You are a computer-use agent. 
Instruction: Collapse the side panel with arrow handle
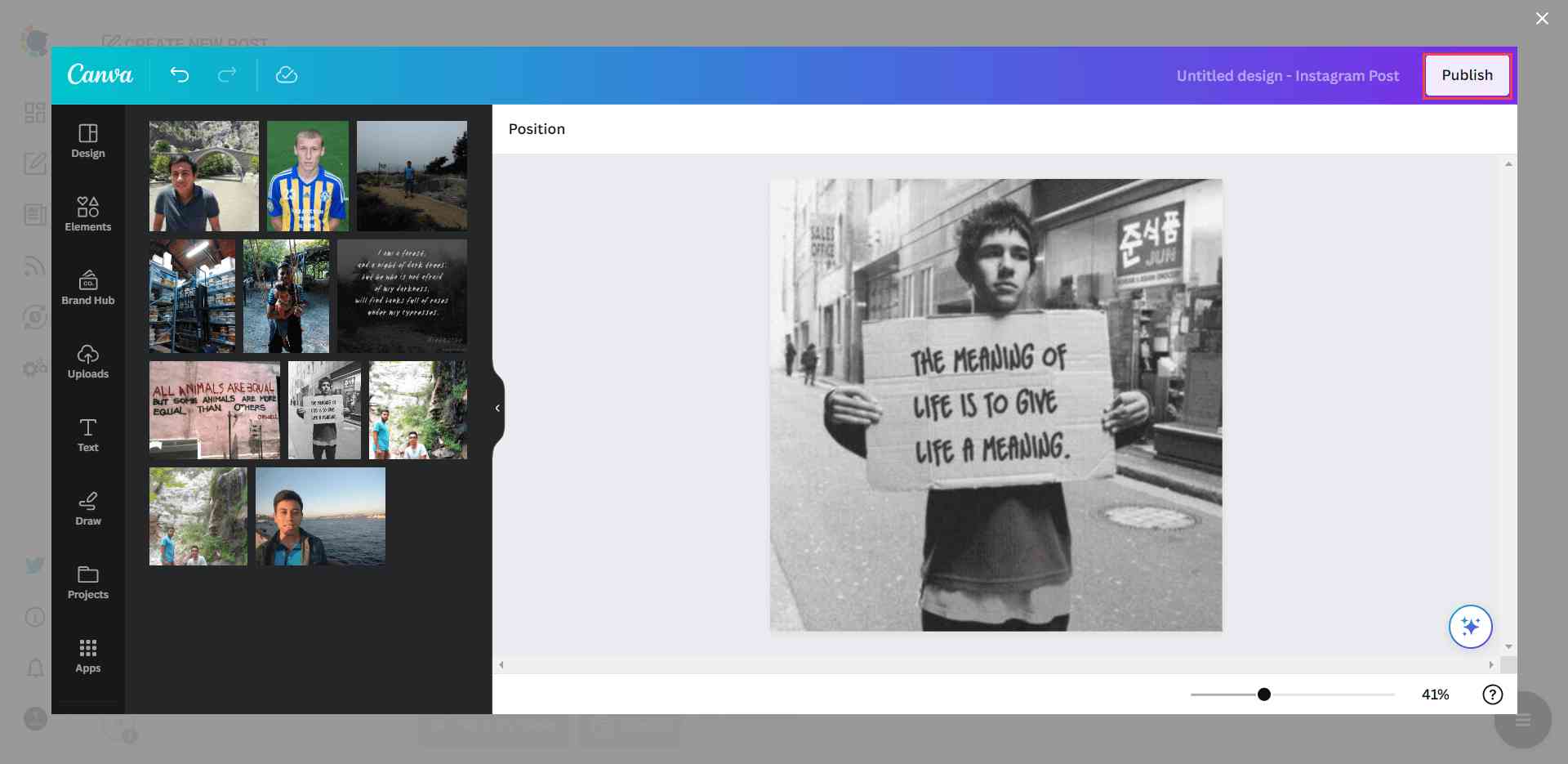click(498, 409)
